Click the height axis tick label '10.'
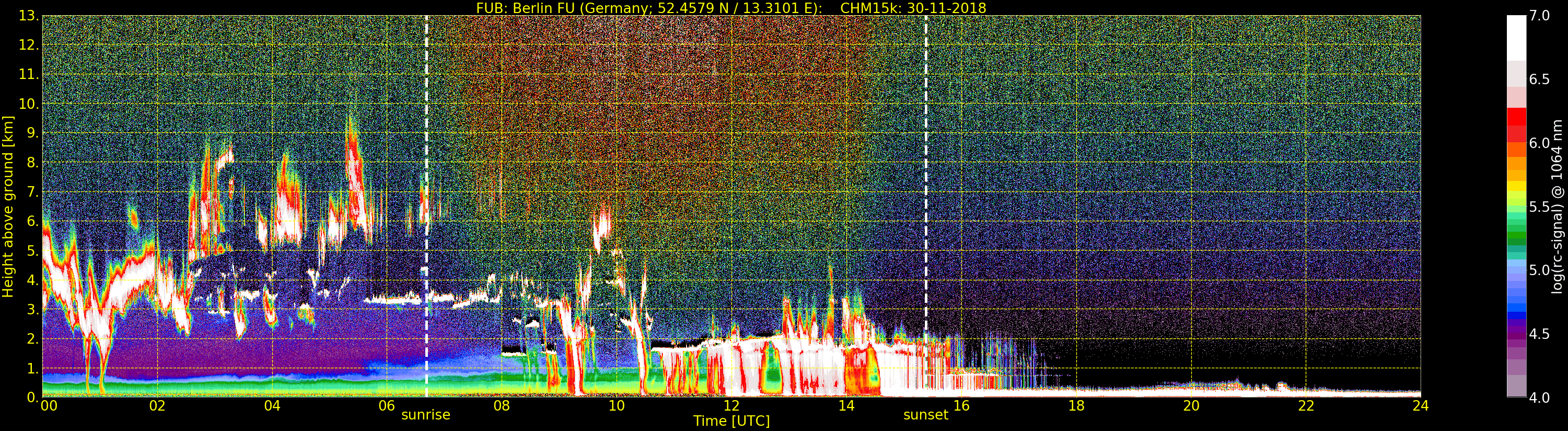The width and height of the screenshot is (1568, 431). [29, 104]
